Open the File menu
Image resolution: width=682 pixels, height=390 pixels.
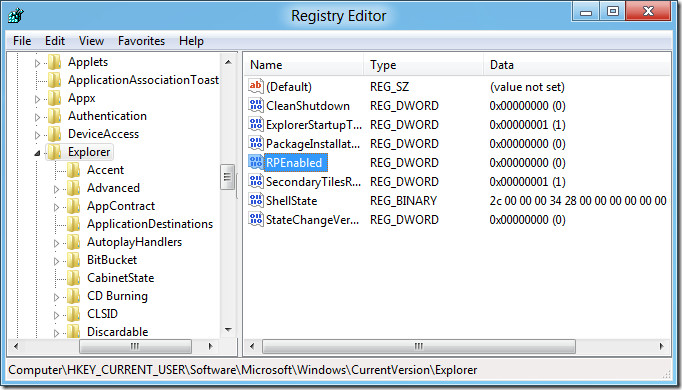[22, 41]
